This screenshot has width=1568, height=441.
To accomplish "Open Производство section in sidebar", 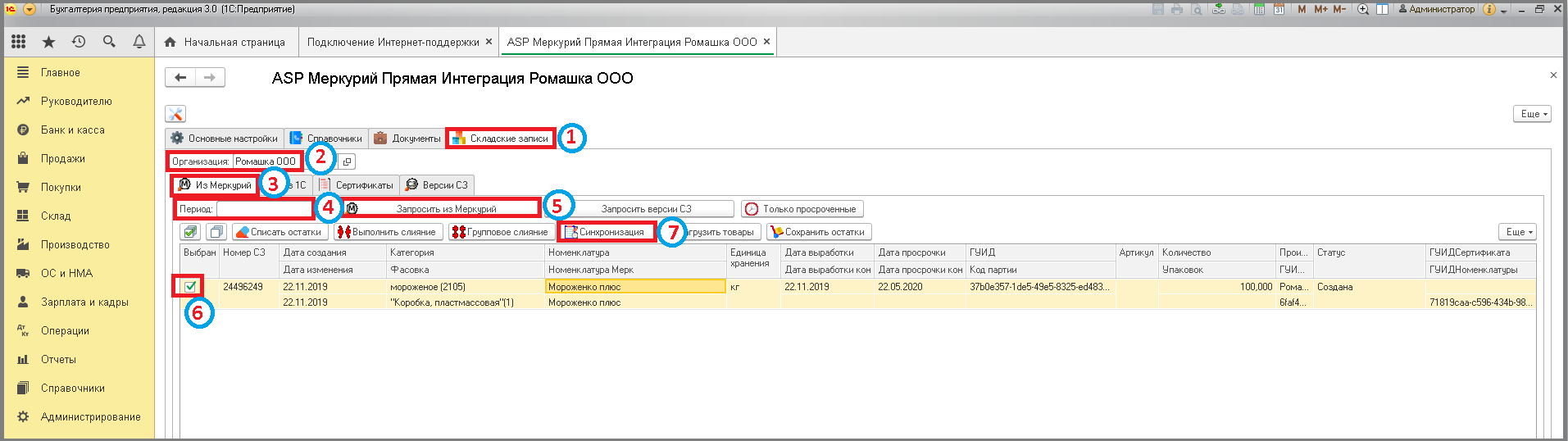I will click(x=75, y=245).
